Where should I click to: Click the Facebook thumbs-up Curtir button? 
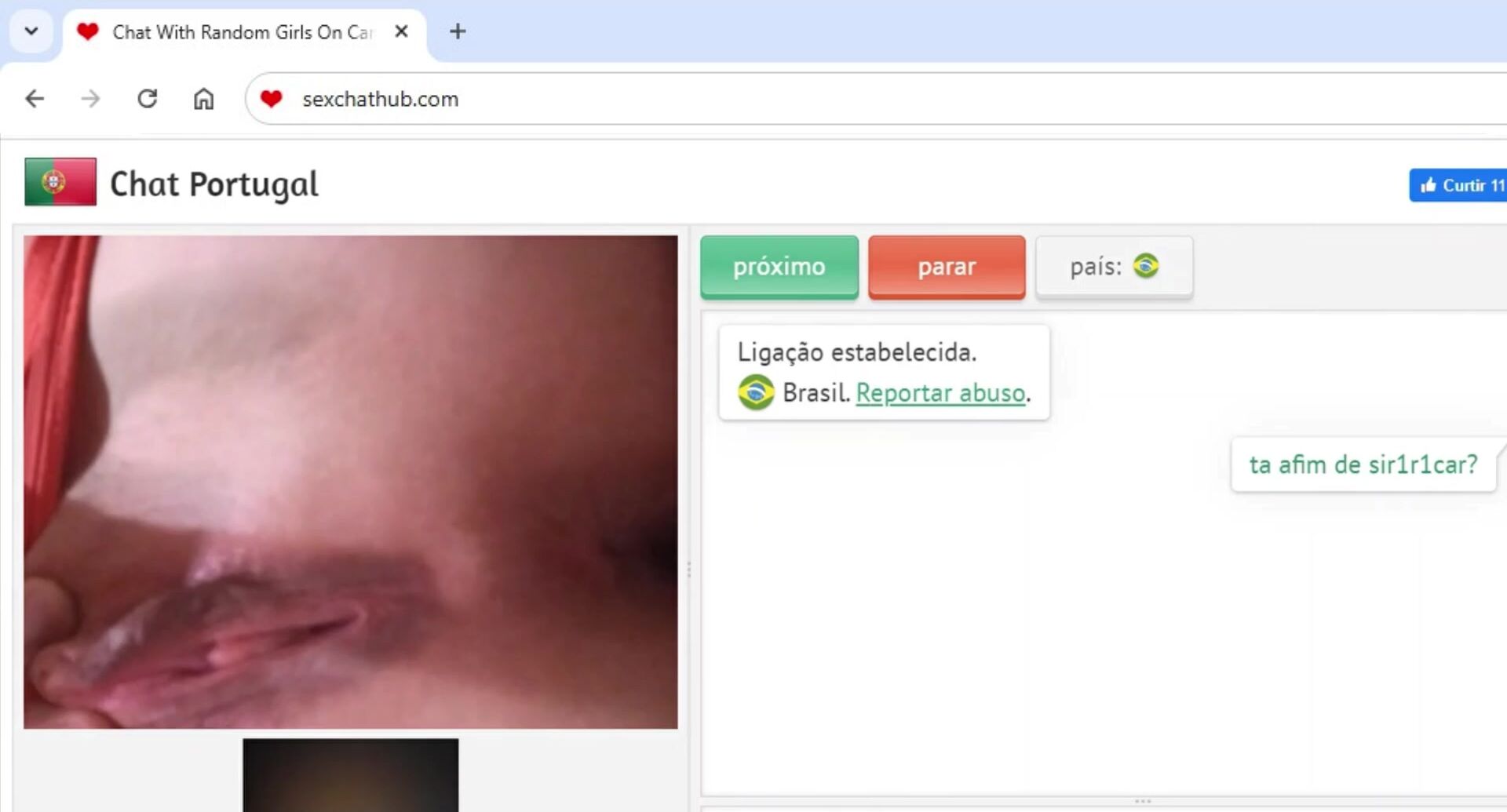click(x=1460, y=185)
